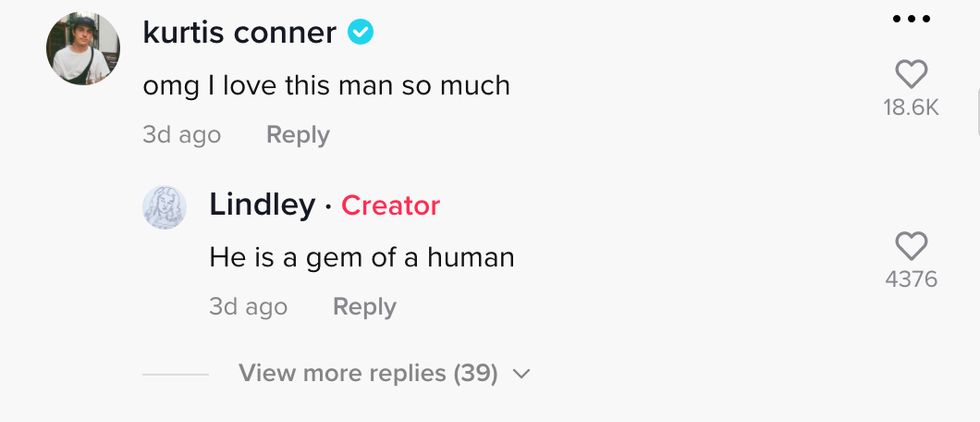This screenshot has width=980, height=422.
Task: Select the text "omg I love this man so much"
Action: pyautogui.click(x=326, y=86)
